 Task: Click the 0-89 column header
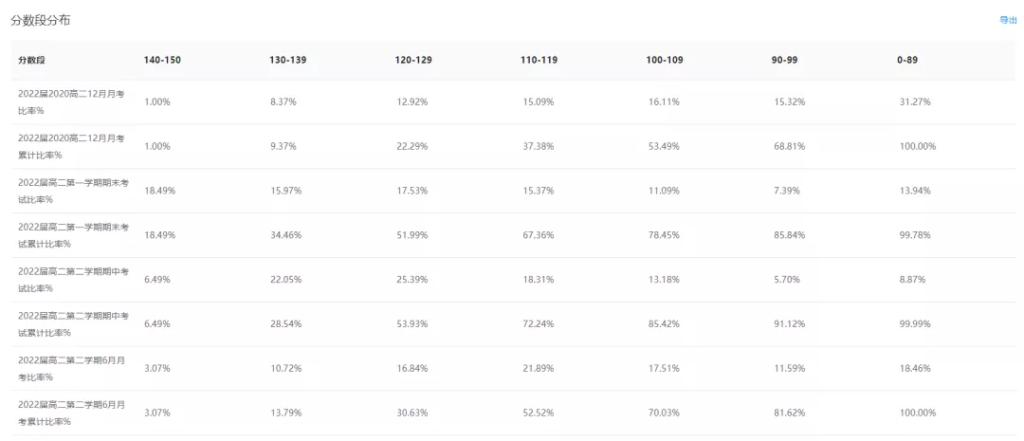908,60
